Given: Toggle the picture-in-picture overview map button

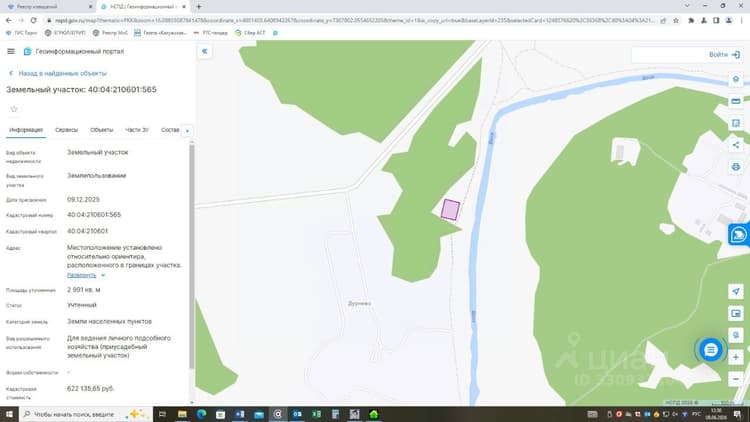Looking at the screenshot, I should coord(736,313).
